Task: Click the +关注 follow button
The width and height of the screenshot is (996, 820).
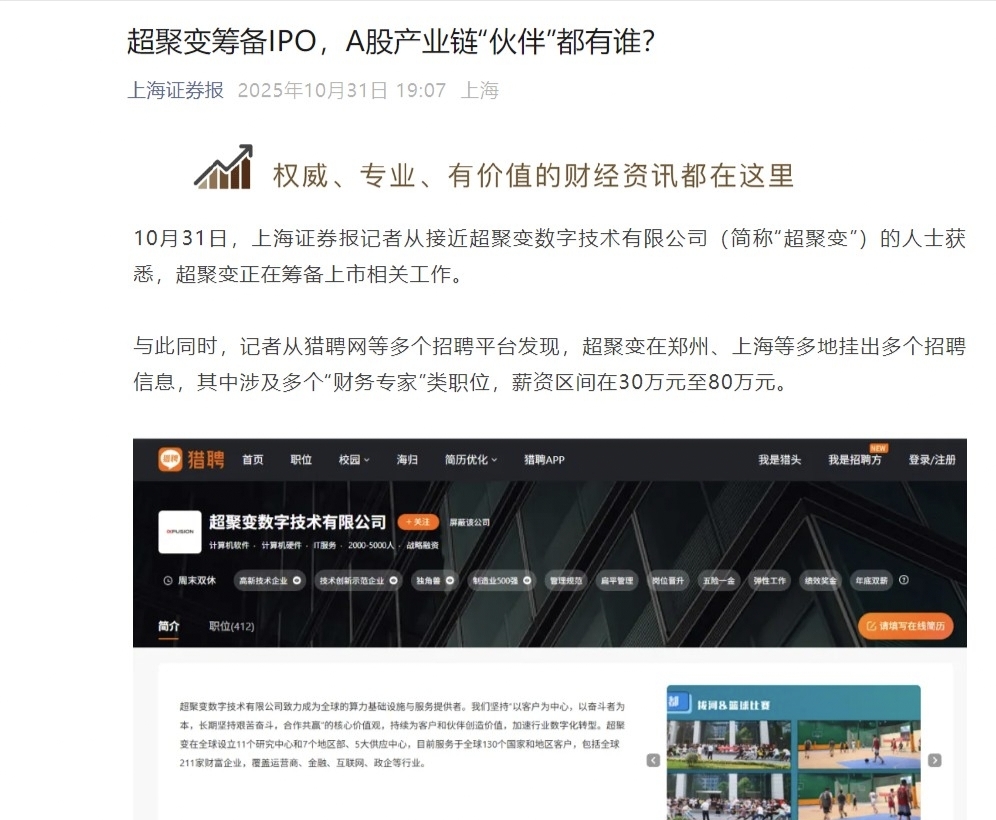Action: [x=418, y=522]
